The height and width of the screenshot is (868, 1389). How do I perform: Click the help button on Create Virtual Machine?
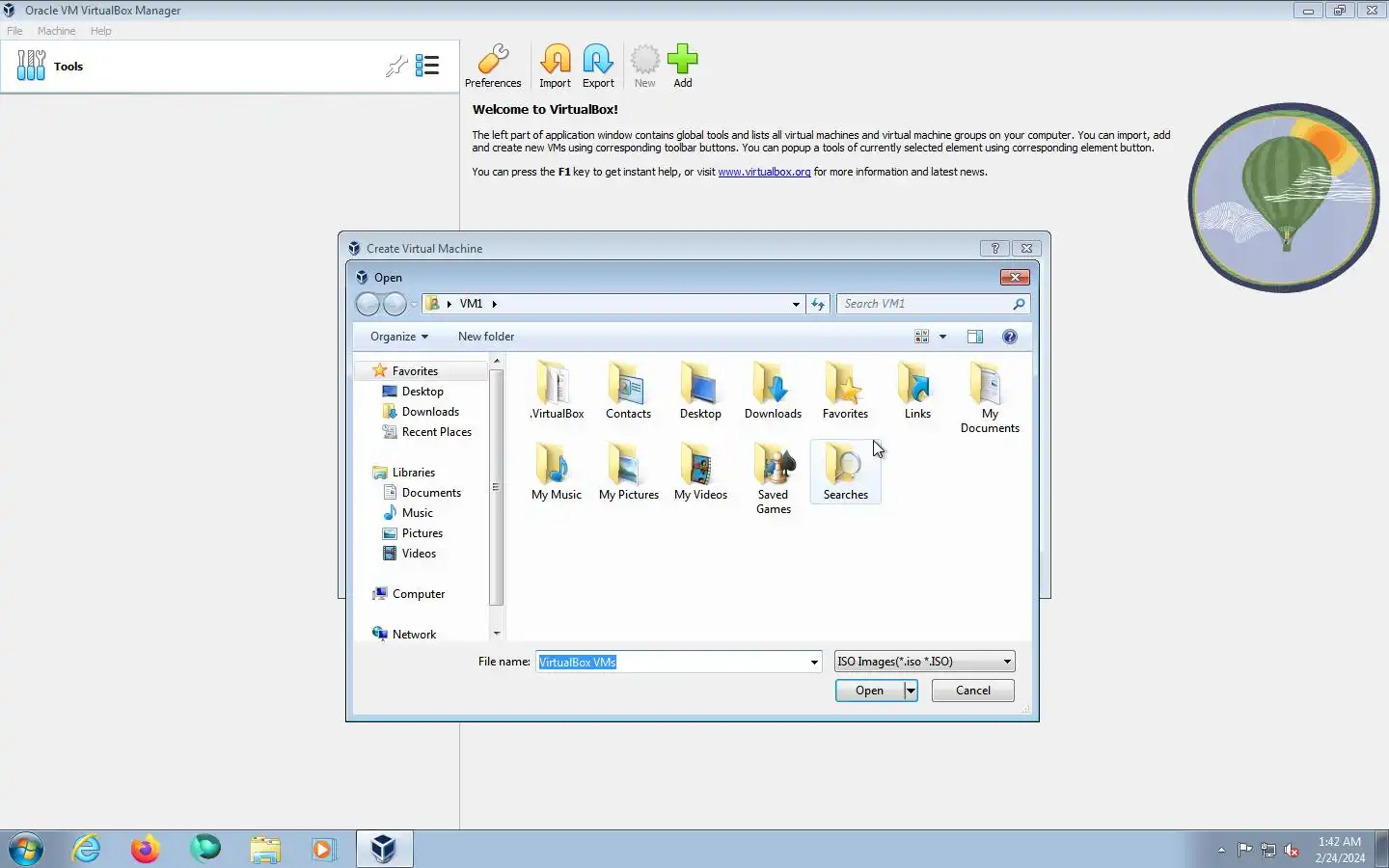(994, 248)
